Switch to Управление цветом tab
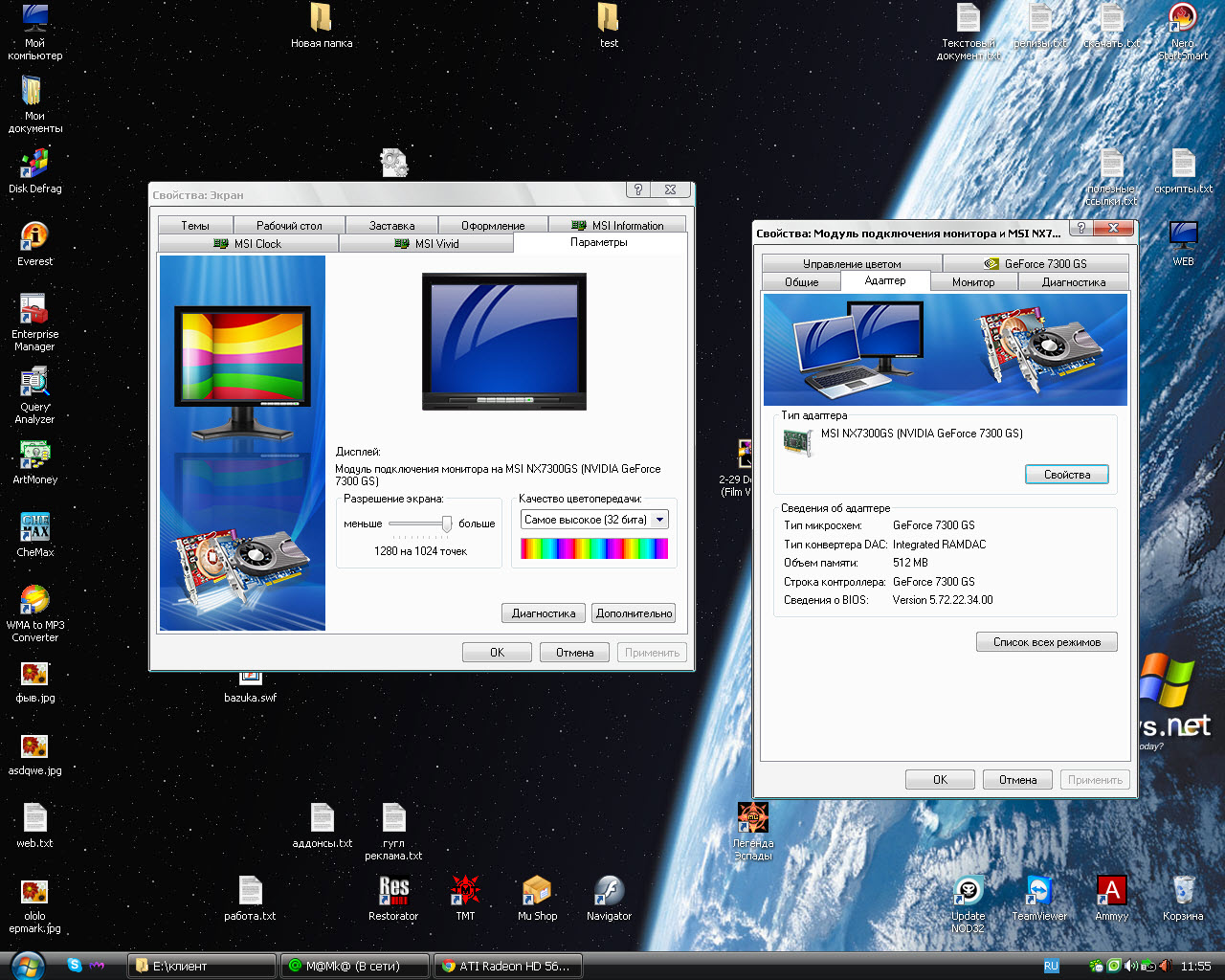Image resolution: width=1225 pixels, height=980 pixels. click(x=852, y=263)
